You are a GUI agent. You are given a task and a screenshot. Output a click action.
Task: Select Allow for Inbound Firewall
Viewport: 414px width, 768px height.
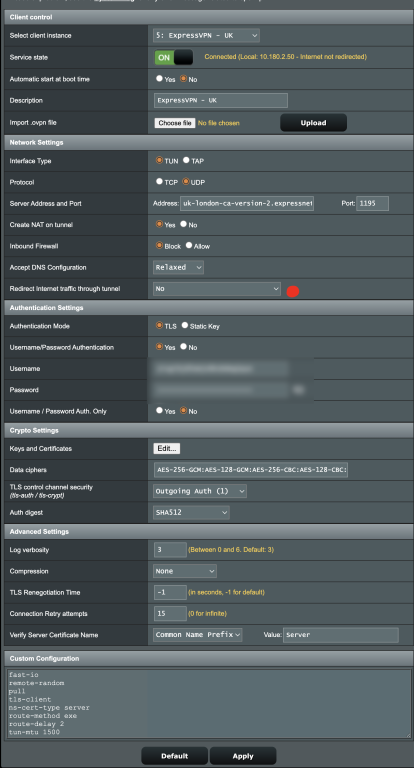pos(189,245)
